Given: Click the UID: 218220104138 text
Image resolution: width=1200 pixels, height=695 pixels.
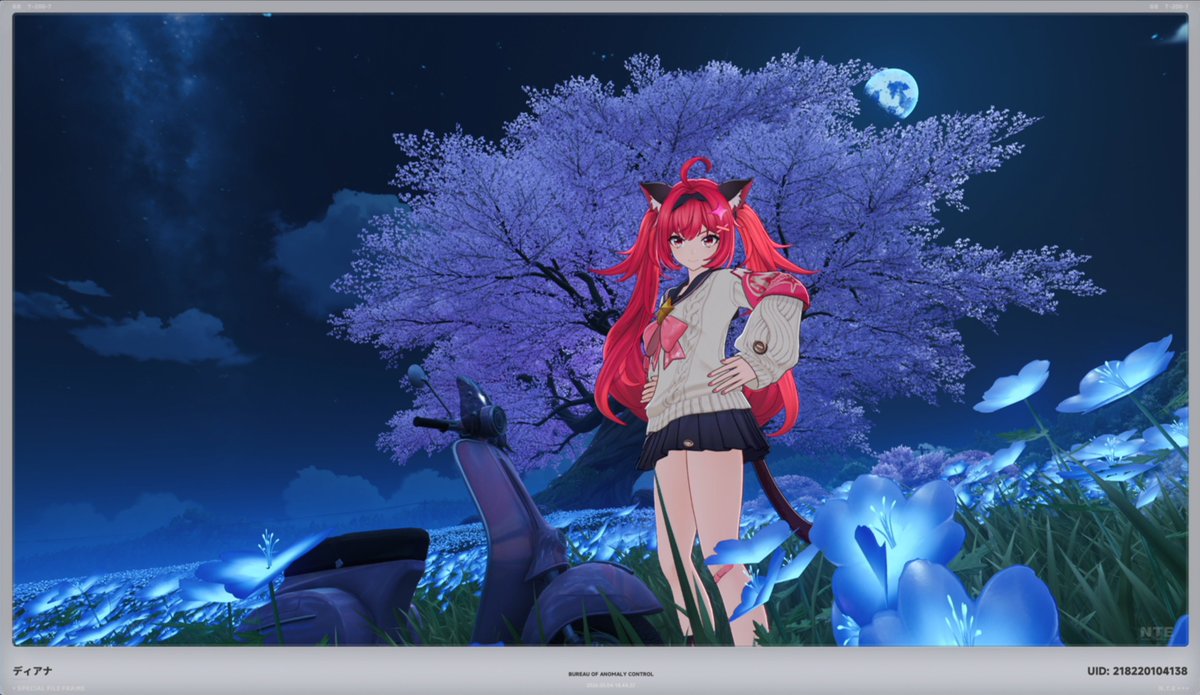Looking at the screenshot, I should coord(1137,671).
